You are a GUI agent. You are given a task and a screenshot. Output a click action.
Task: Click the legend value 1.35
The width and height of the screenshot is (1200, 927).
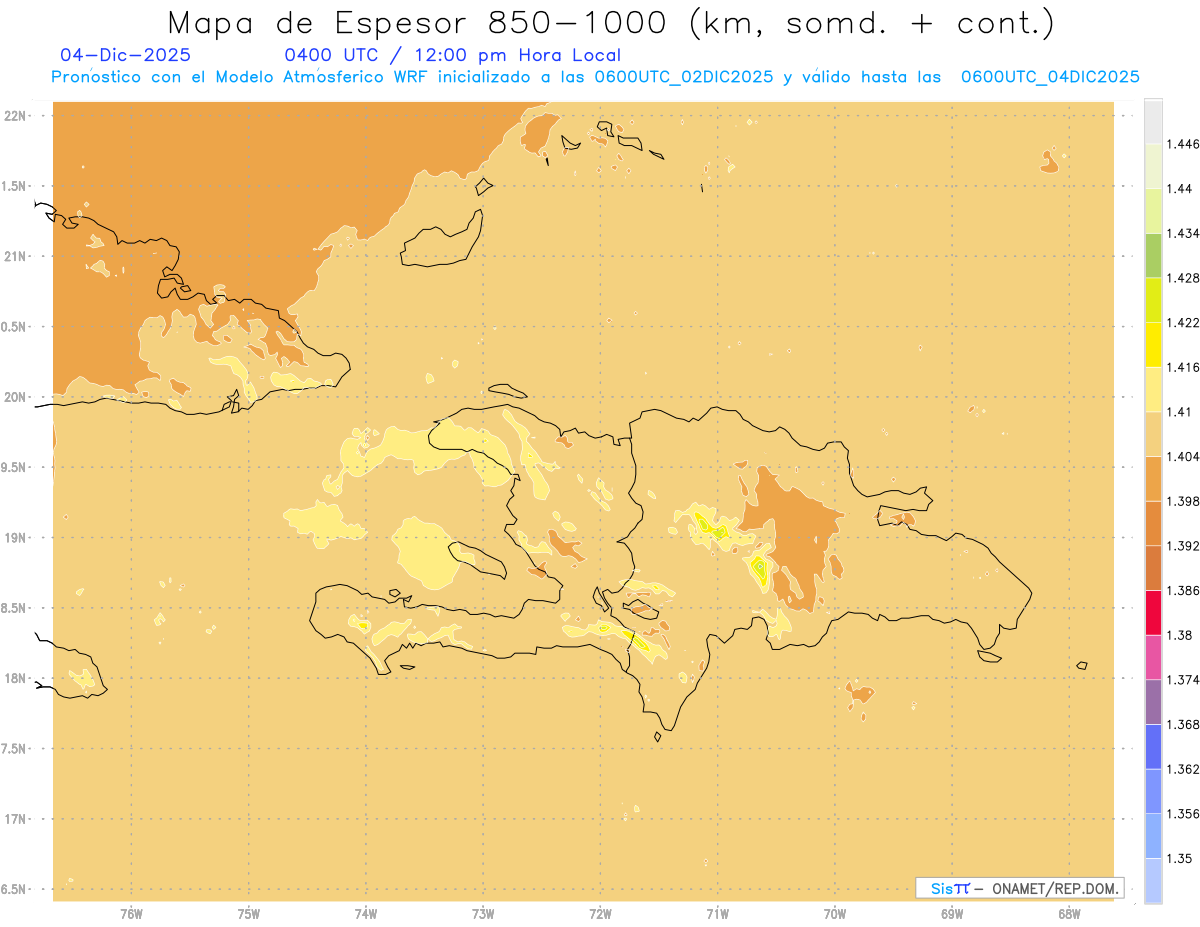(x=1179, y=858)
